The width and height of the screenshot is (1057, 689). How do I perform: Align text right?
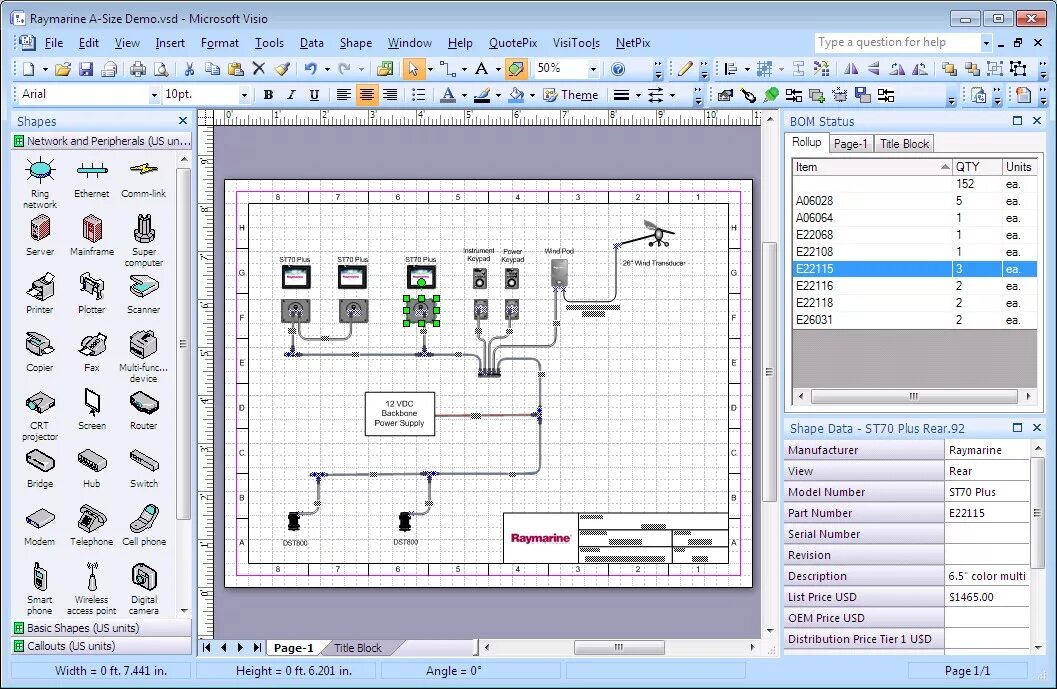[x=390, y=95]
